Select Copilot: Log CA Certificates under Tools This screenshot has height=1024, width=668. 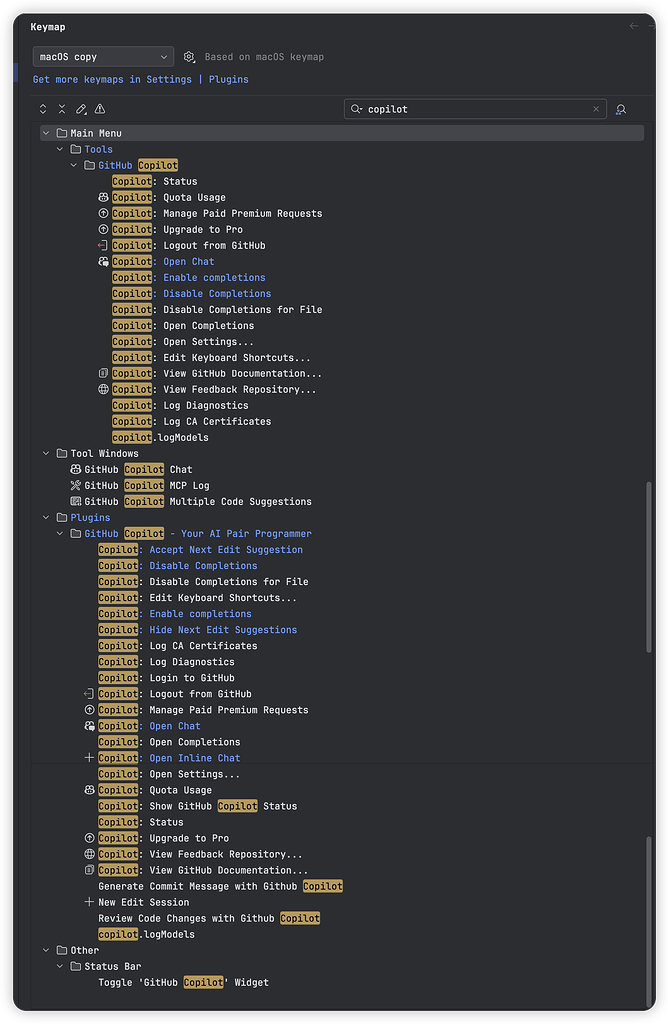191,421
